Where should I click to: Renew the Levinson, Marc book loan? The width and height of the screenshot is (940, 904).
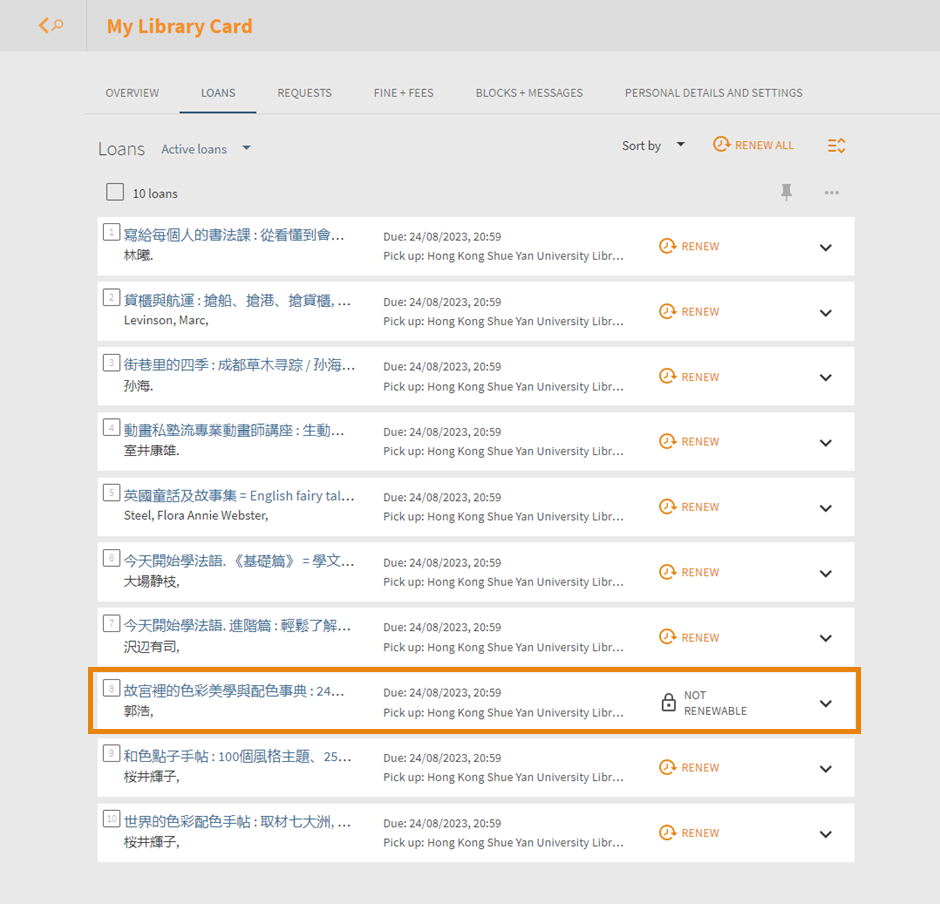689,312
